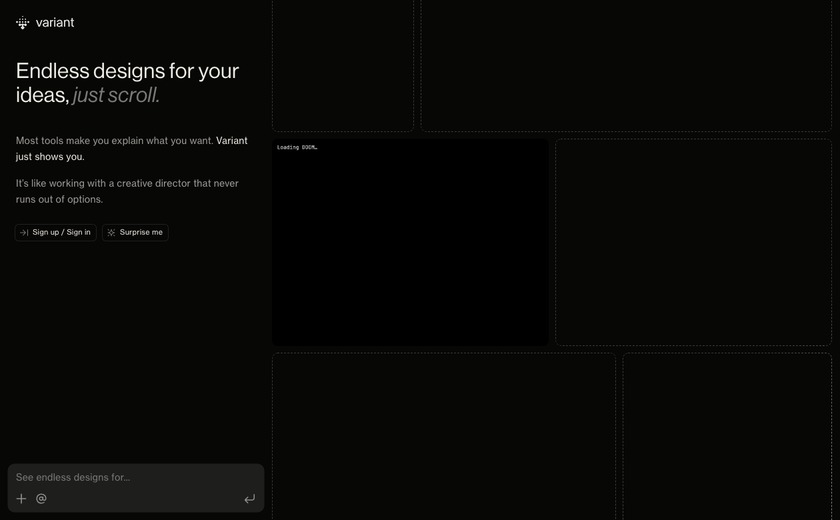Open the Loading DOOM design card
Image resolution: width=840 pixels, height=520 pixels.
(410, 242)
